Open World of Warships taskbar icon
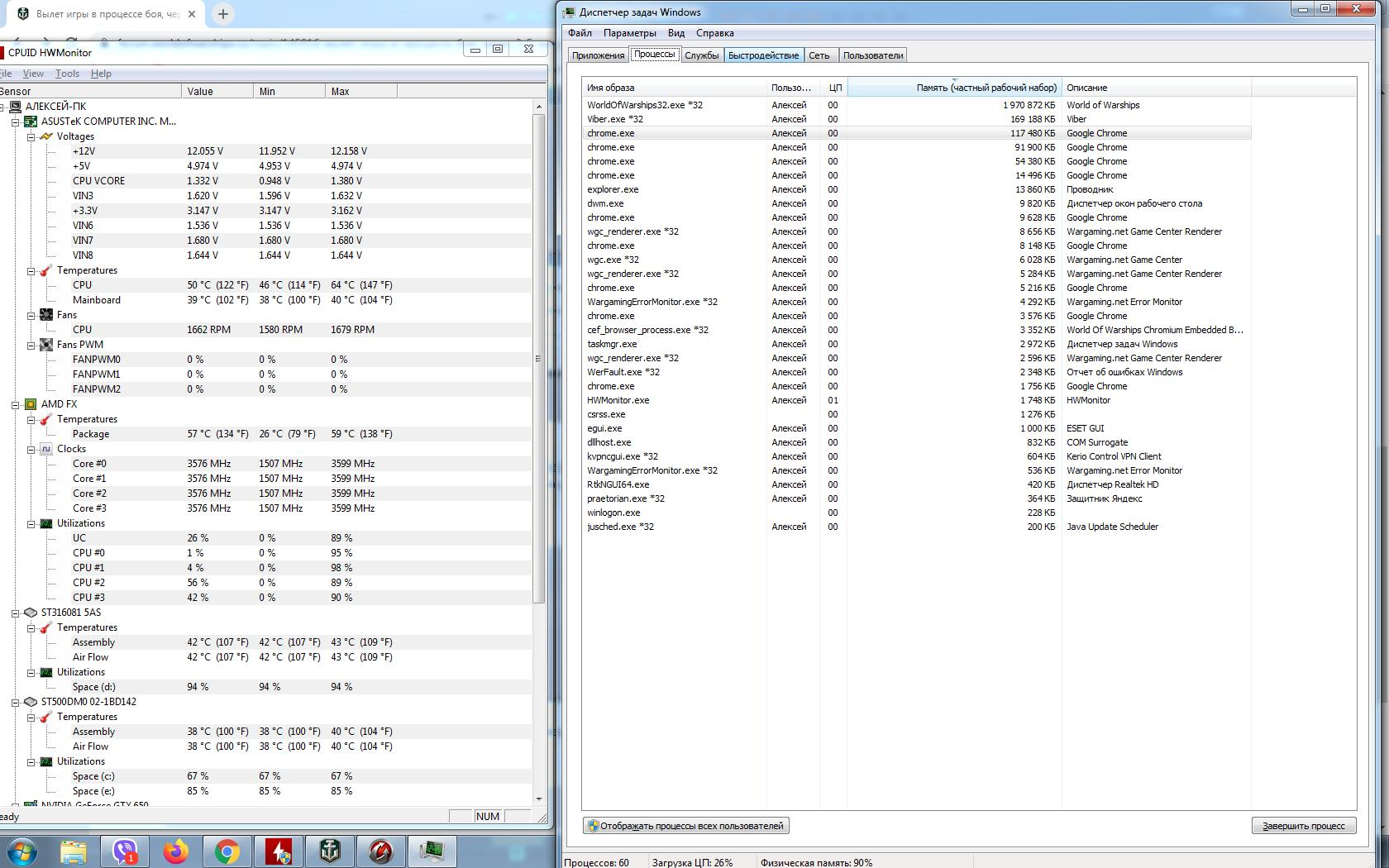Viewport: 1389px width, 868px height. (x=330, y=851)
